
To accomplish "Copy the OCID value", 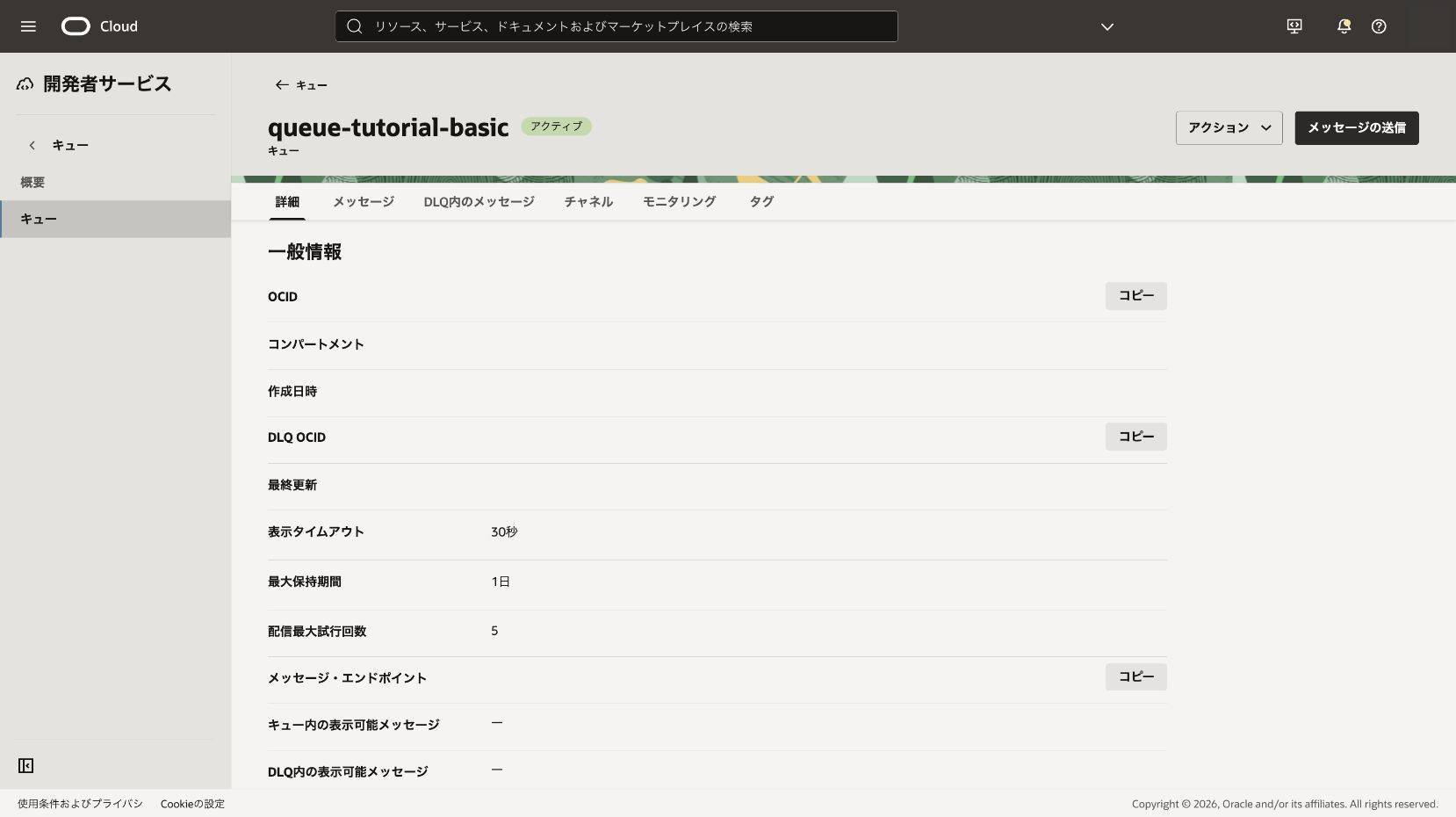I will point(1136,296).
